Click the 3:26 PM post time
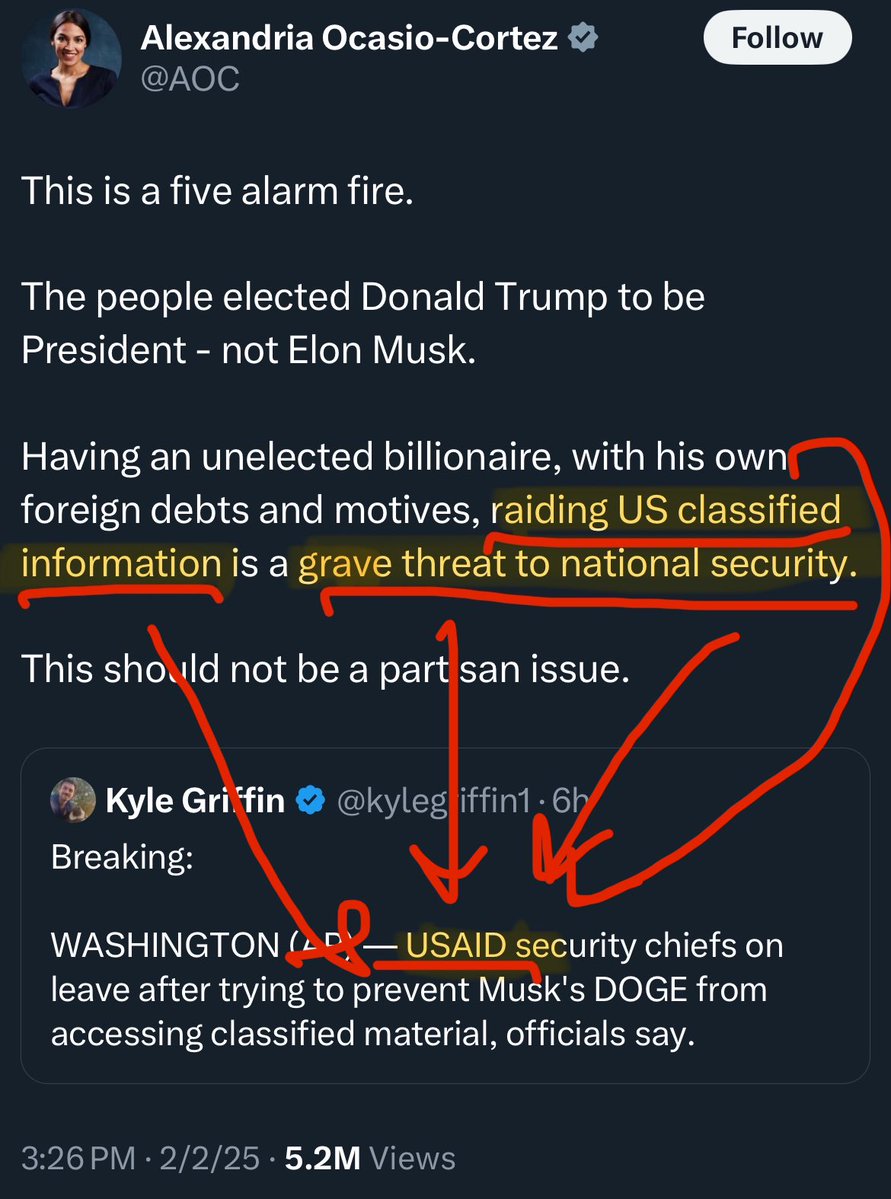 [x=77, y=1158]
